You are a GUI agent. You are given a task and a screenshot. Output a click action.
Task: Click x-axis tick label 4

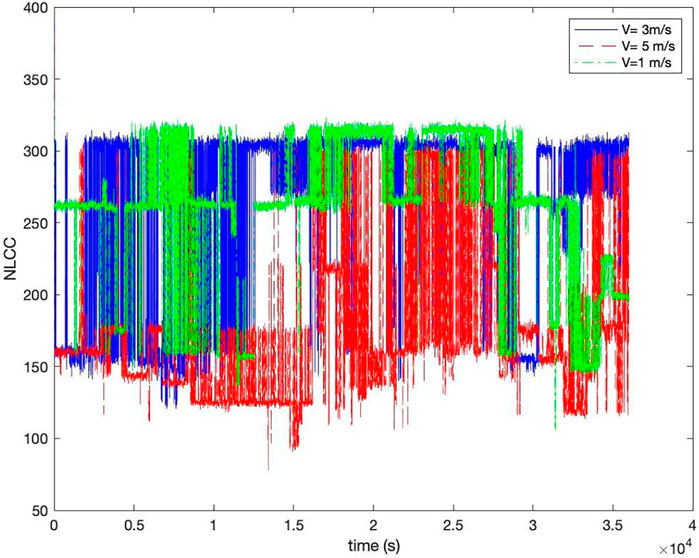click(x=692, y=525)
